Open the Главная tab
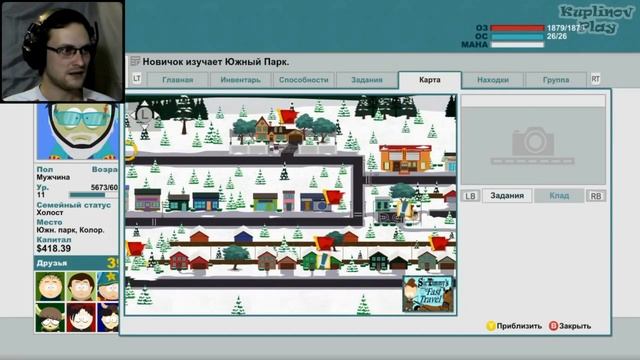The image size is (640, 360). pyautogui.click(x=178, y=80)
